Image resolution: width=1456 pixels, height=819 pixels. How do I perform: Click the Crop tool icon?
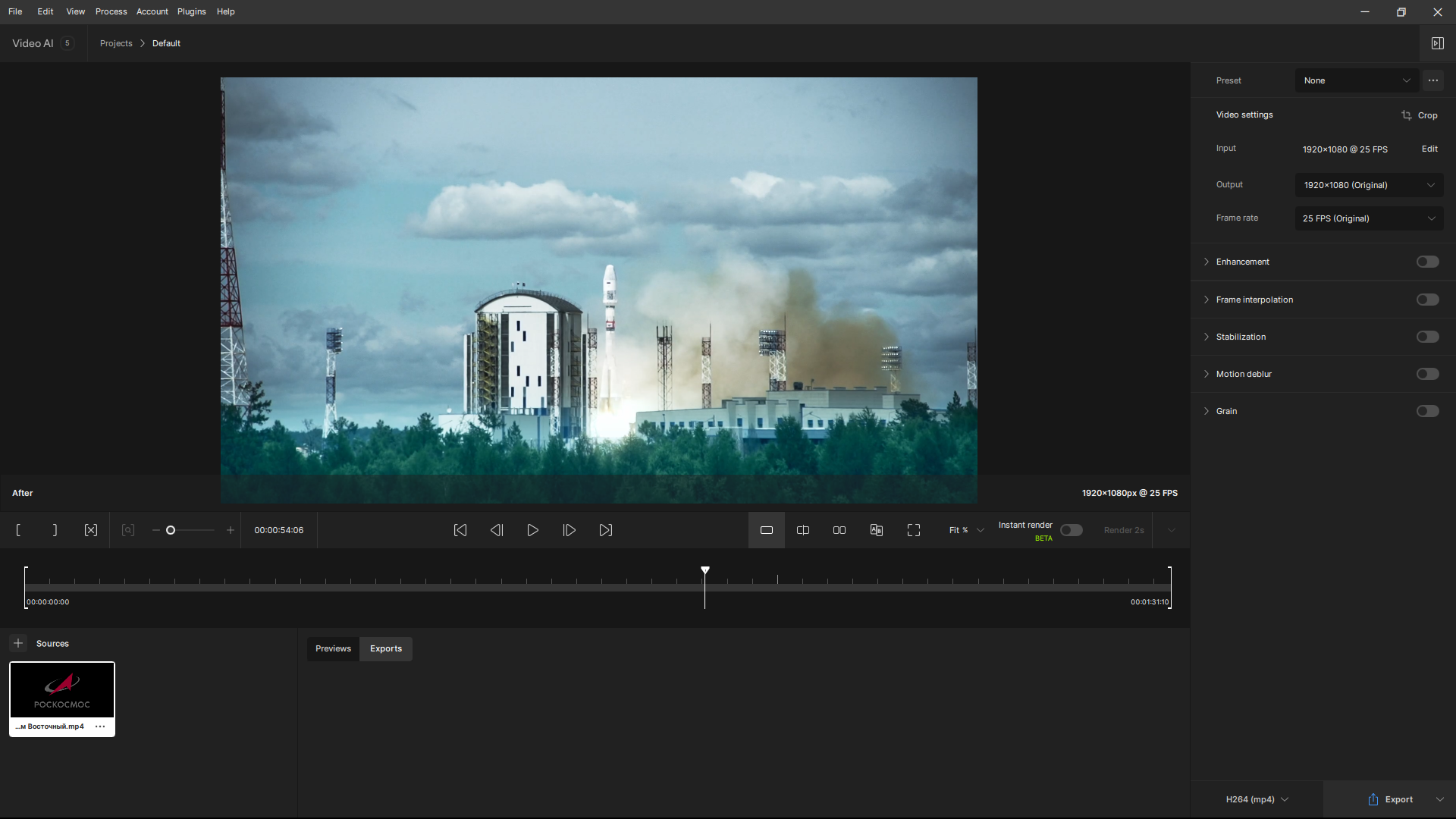point(1407,115)
